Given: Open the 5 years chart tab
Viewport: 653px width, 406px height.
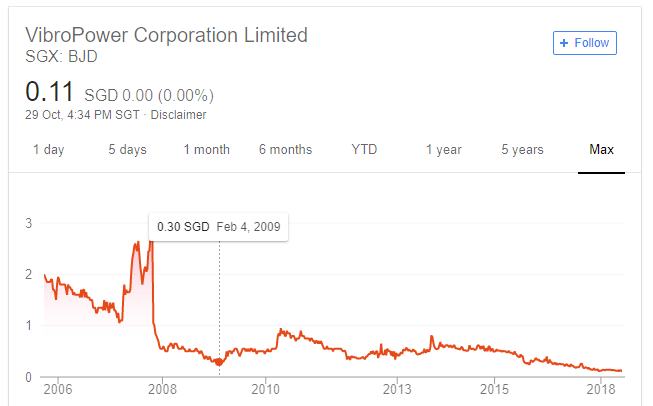Looking at the screenshot, I should pyautogui.click(x=522, y=150).
